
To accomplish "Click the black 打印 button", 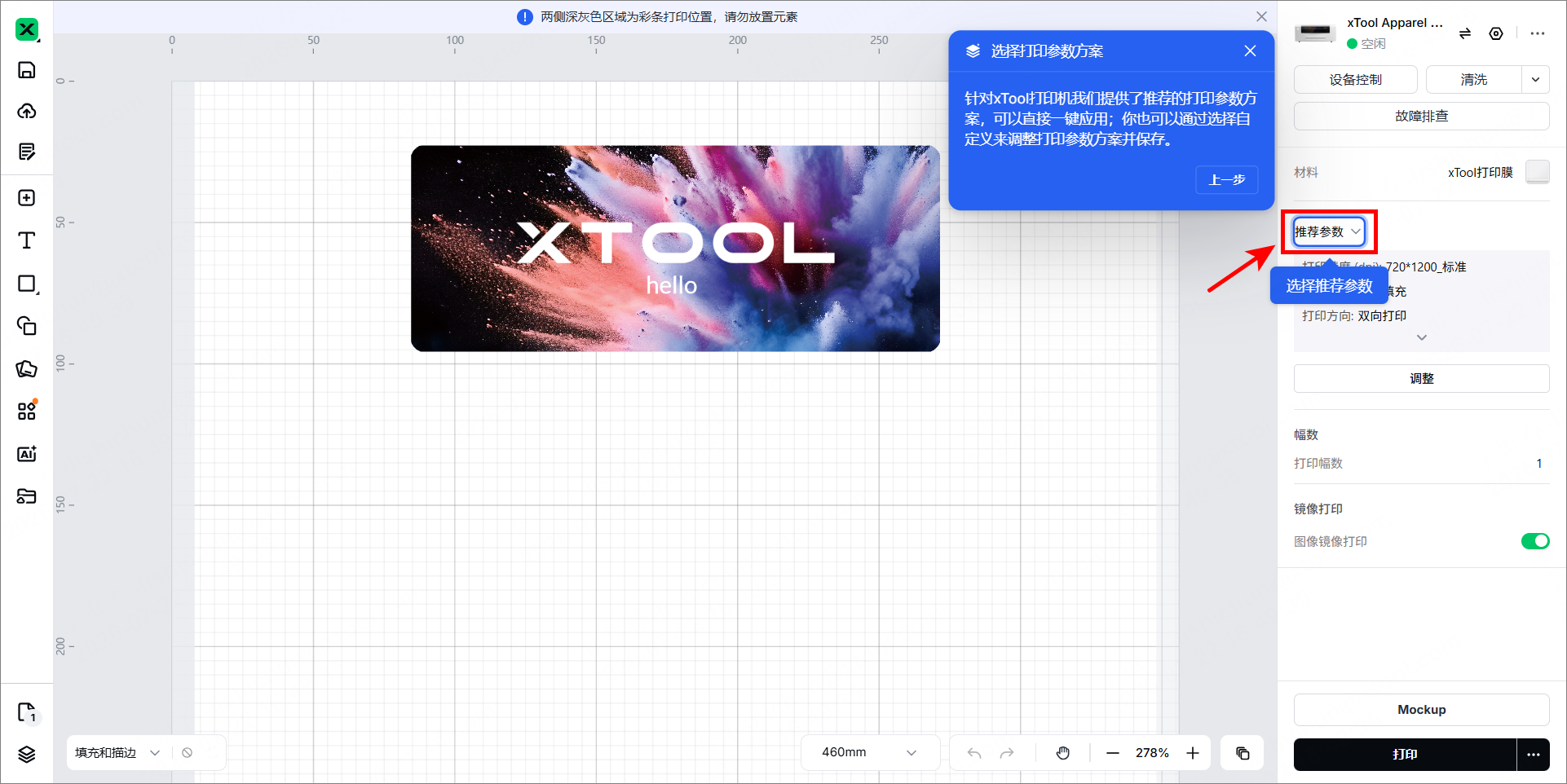I will click(1405, 755).
